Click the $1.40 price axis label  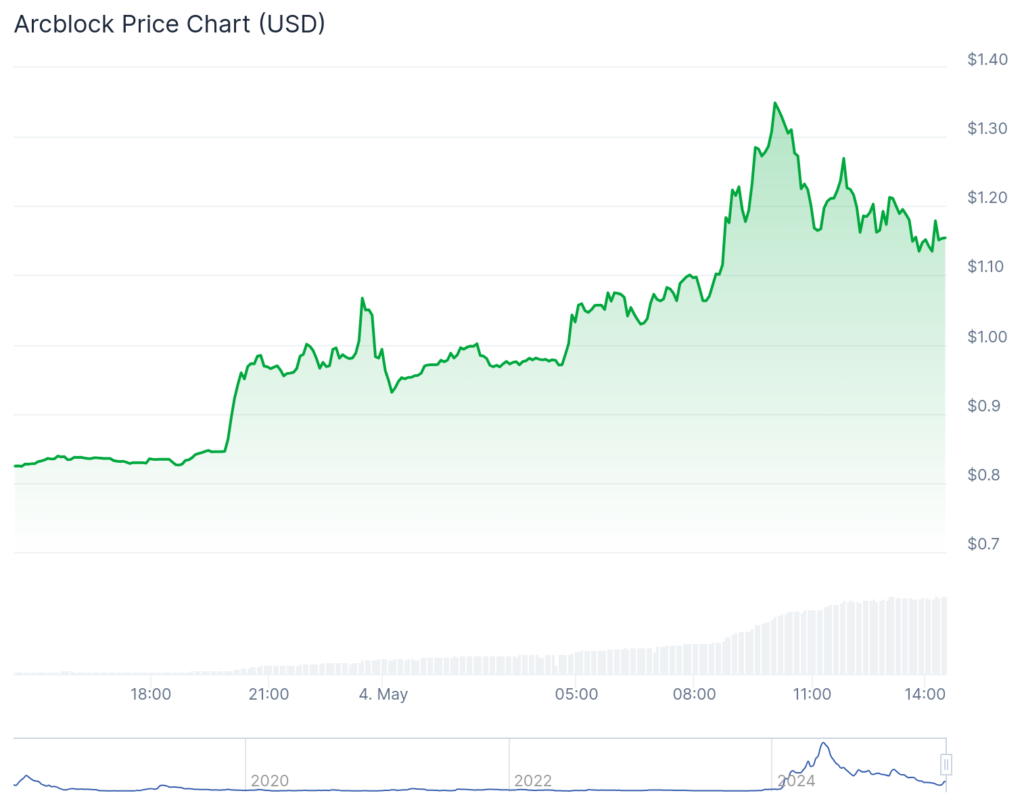click(987, 60)
